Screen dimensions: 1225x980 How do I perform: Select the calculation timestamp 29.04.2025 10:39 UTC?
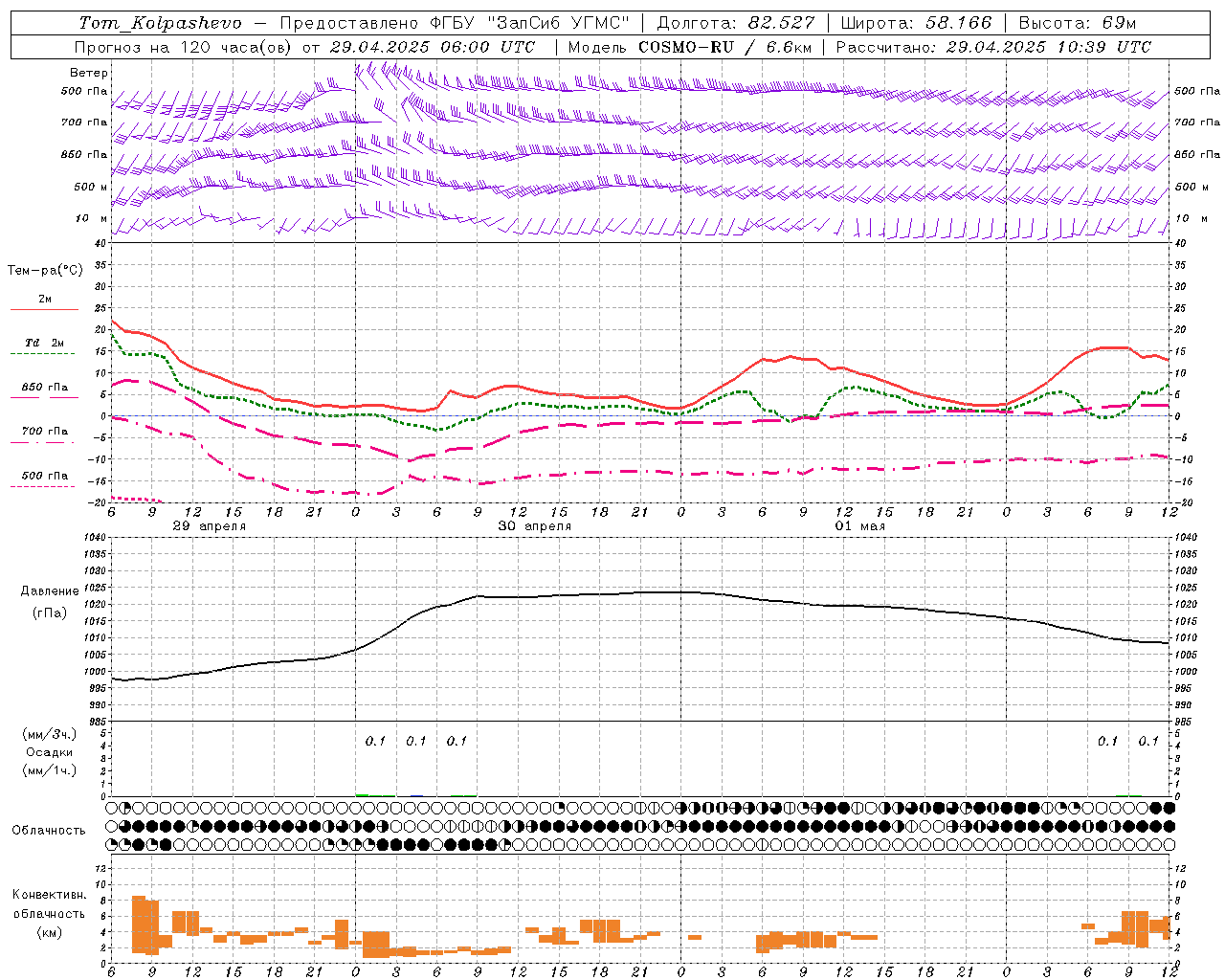pyautogui.click(x=1048, y=47)
